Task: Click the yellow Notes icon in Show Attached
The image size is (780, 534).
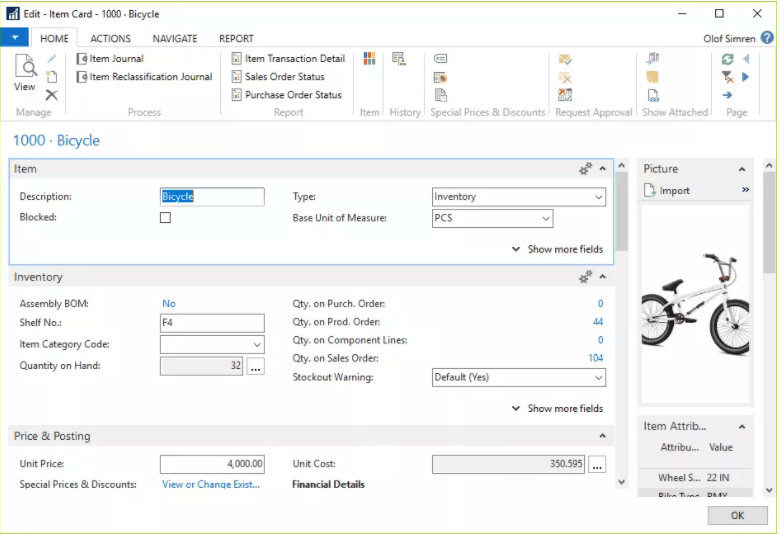Action: click(653, 77)
